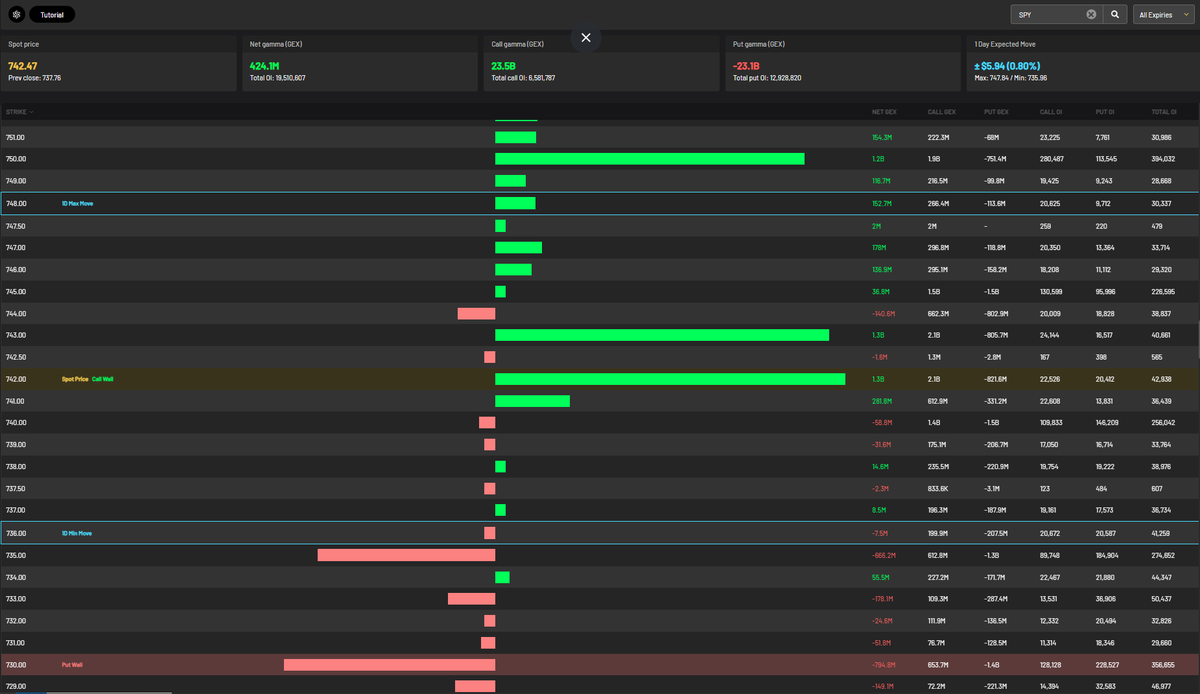Click the net GEX value 281.8M in row 741.00
The width and height of the screenshot is (1200, 694).
[x=881, y=401]
